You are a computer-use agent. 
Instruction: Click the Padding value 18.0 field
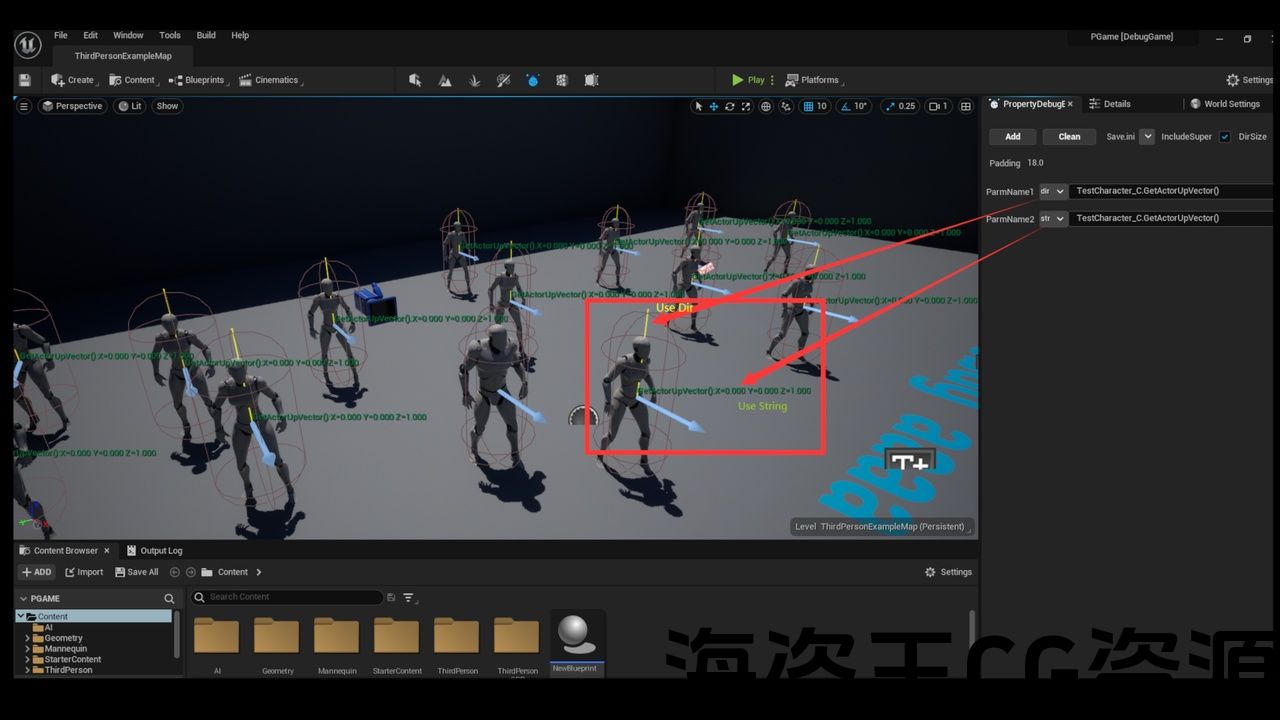1035,163
